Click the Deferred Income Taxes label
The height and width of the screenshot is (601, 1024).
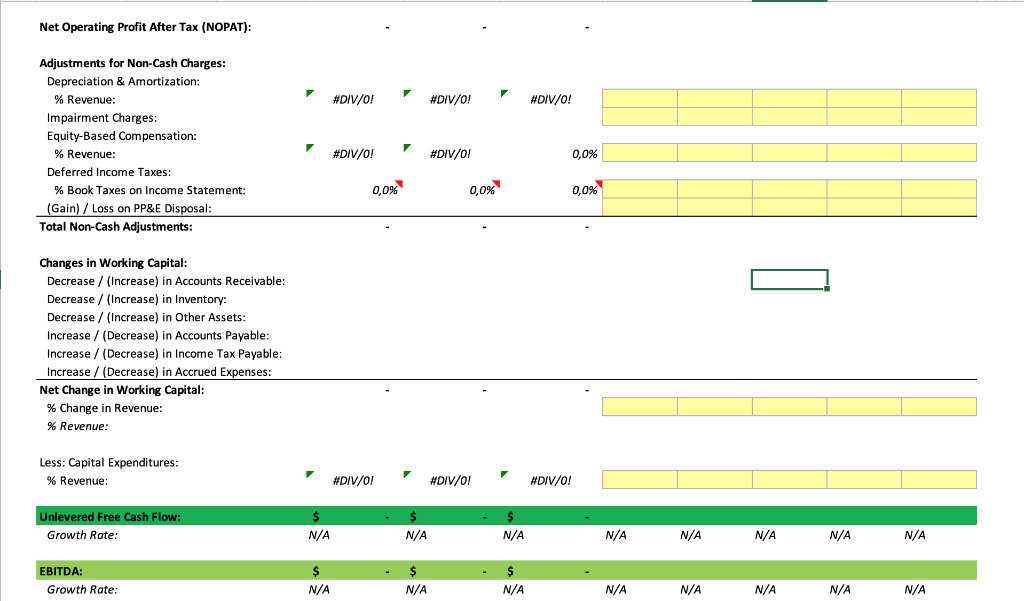109,172
